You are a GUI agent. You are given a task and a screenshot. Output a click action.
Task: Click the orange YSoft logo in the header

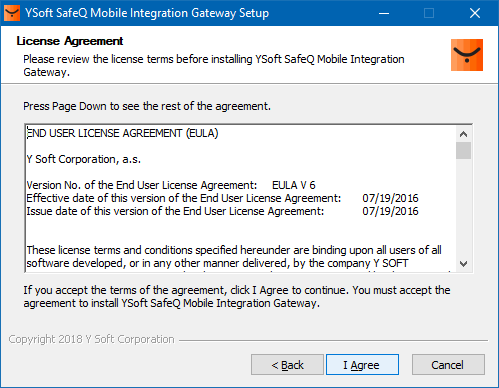(467, 55)
